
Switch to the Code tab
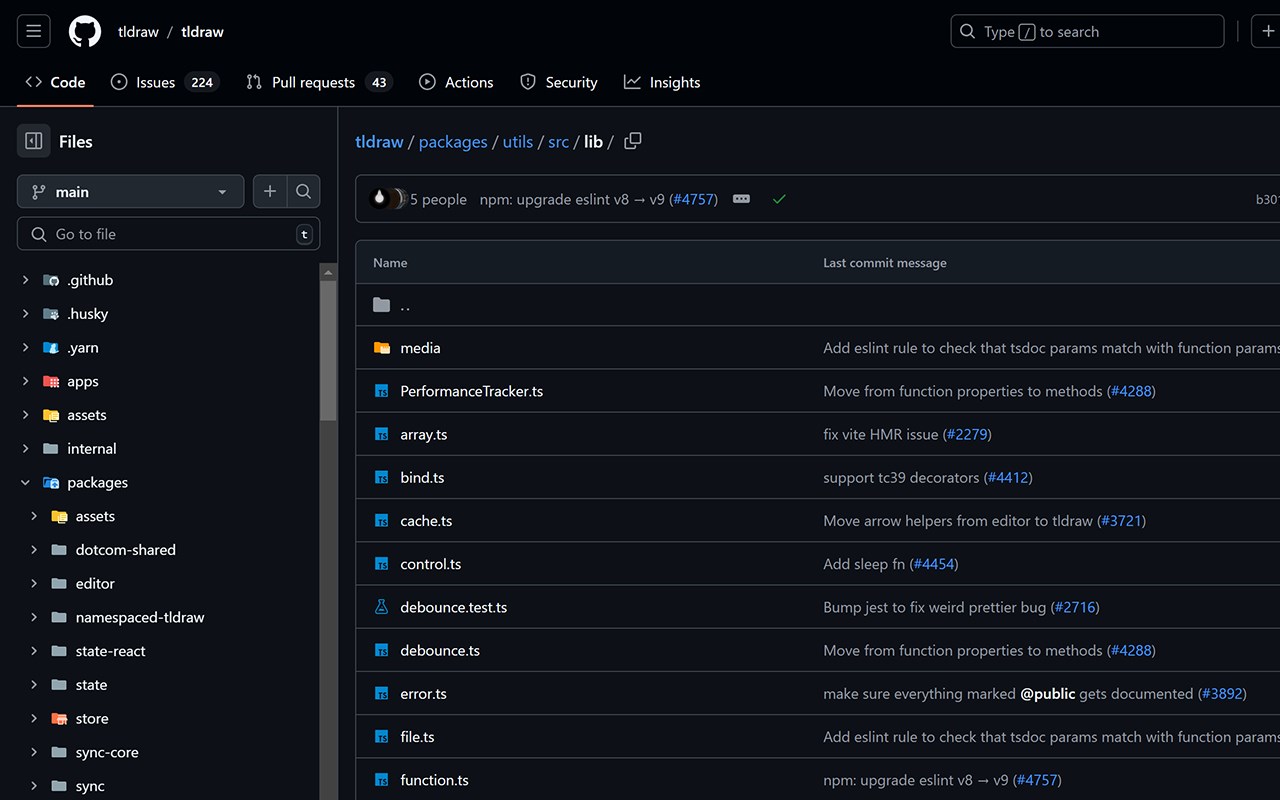point(55,82)
